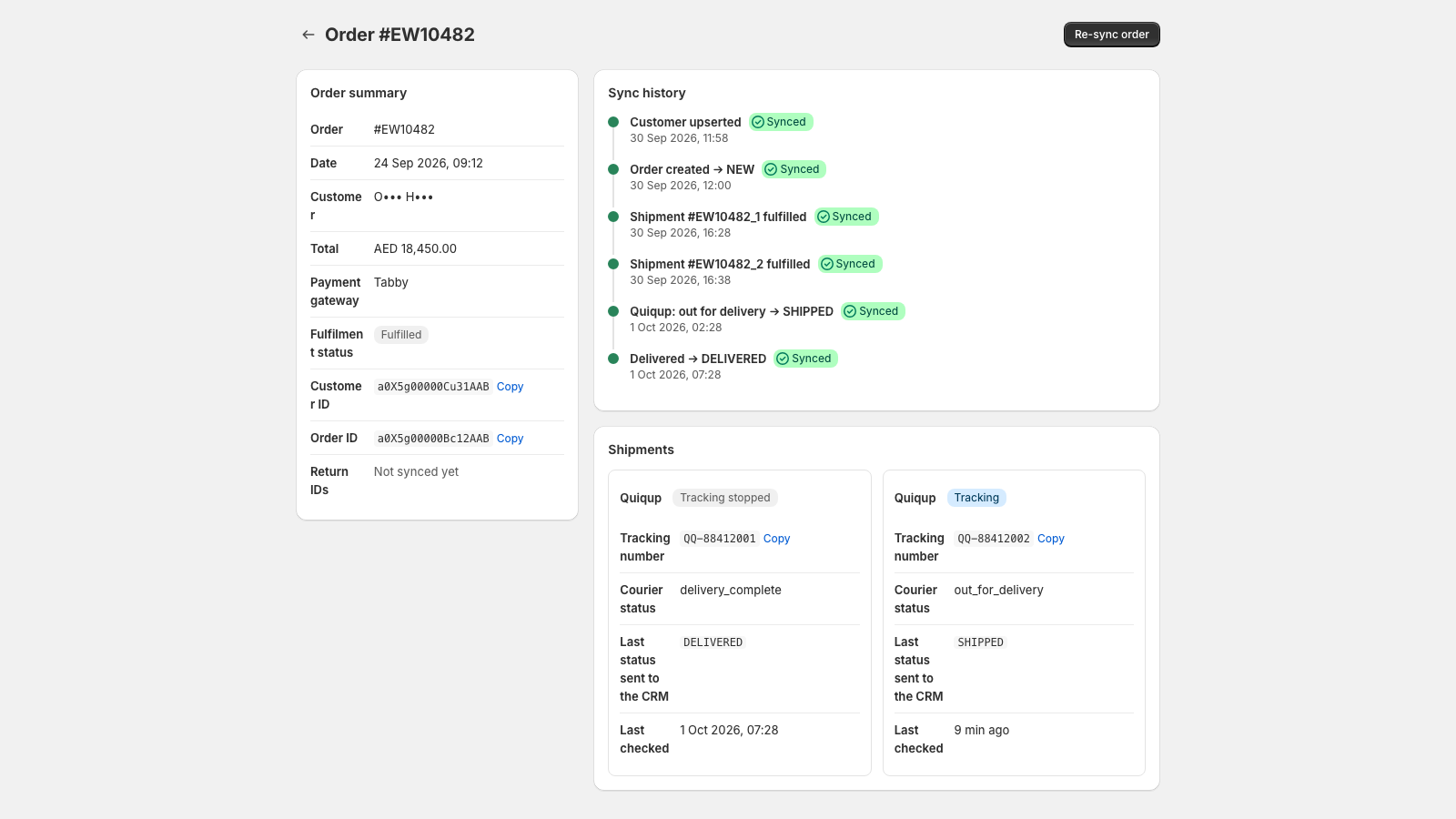This screenshot has height=819, width=1456.
Task: Click the delivery_complete courier status
Action: [x=731, y=590]
